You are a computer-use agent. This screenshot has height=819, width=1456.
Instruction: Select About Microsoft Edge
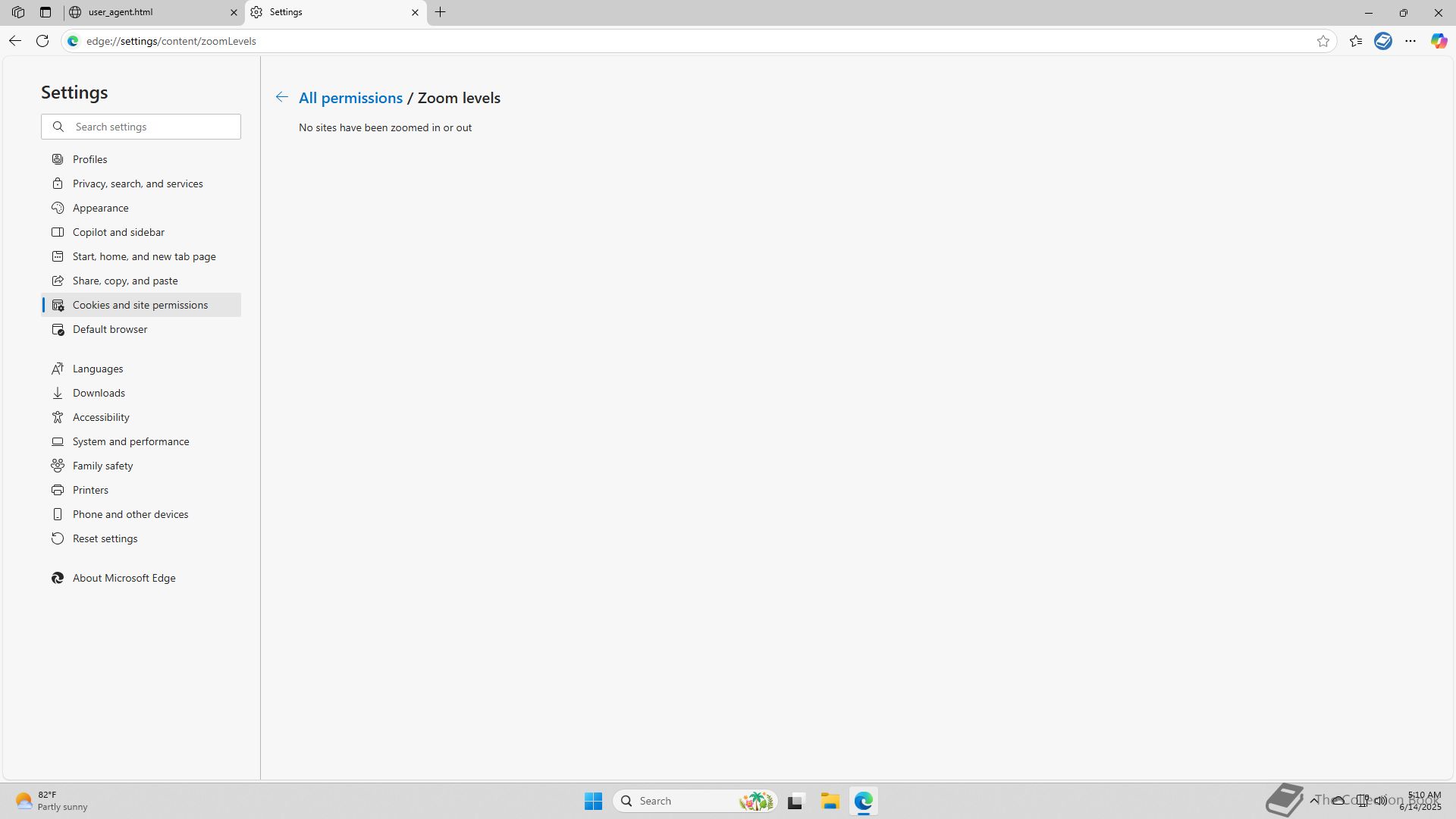tap(124, 578)
